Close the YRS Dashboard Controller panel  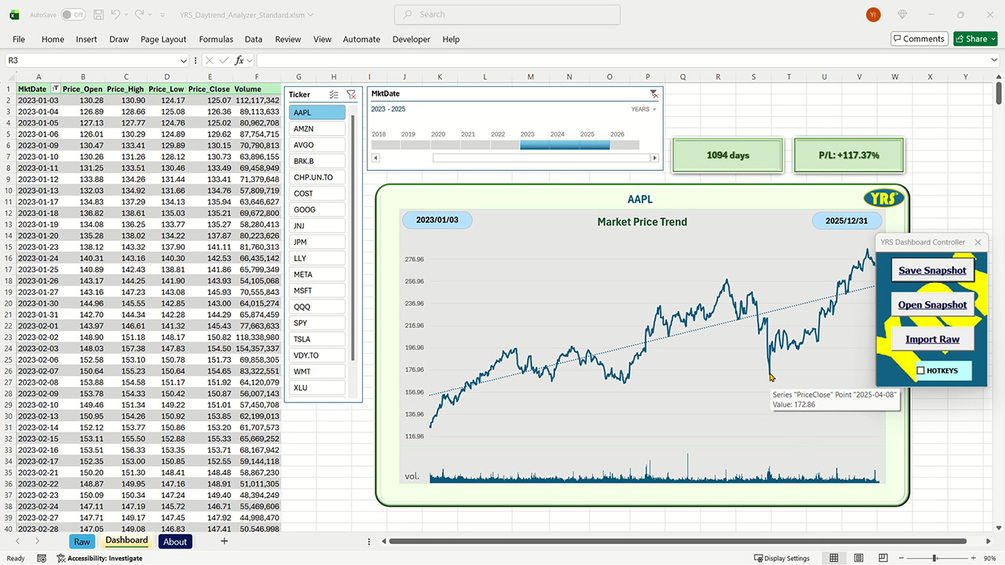point(977,242)
